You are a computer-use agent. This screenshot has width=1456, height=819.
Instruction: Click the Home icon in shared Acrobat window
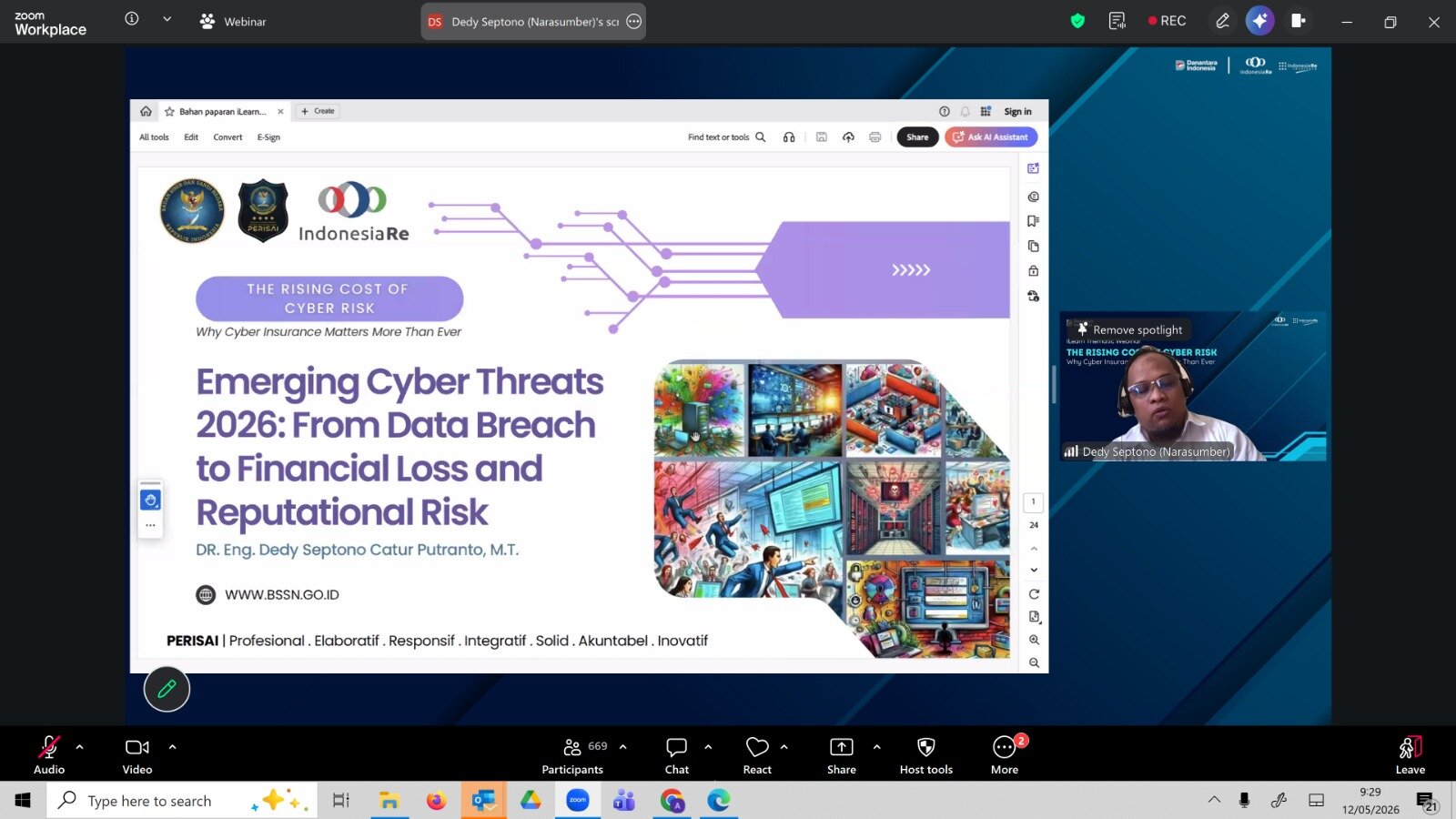point(146,111)
